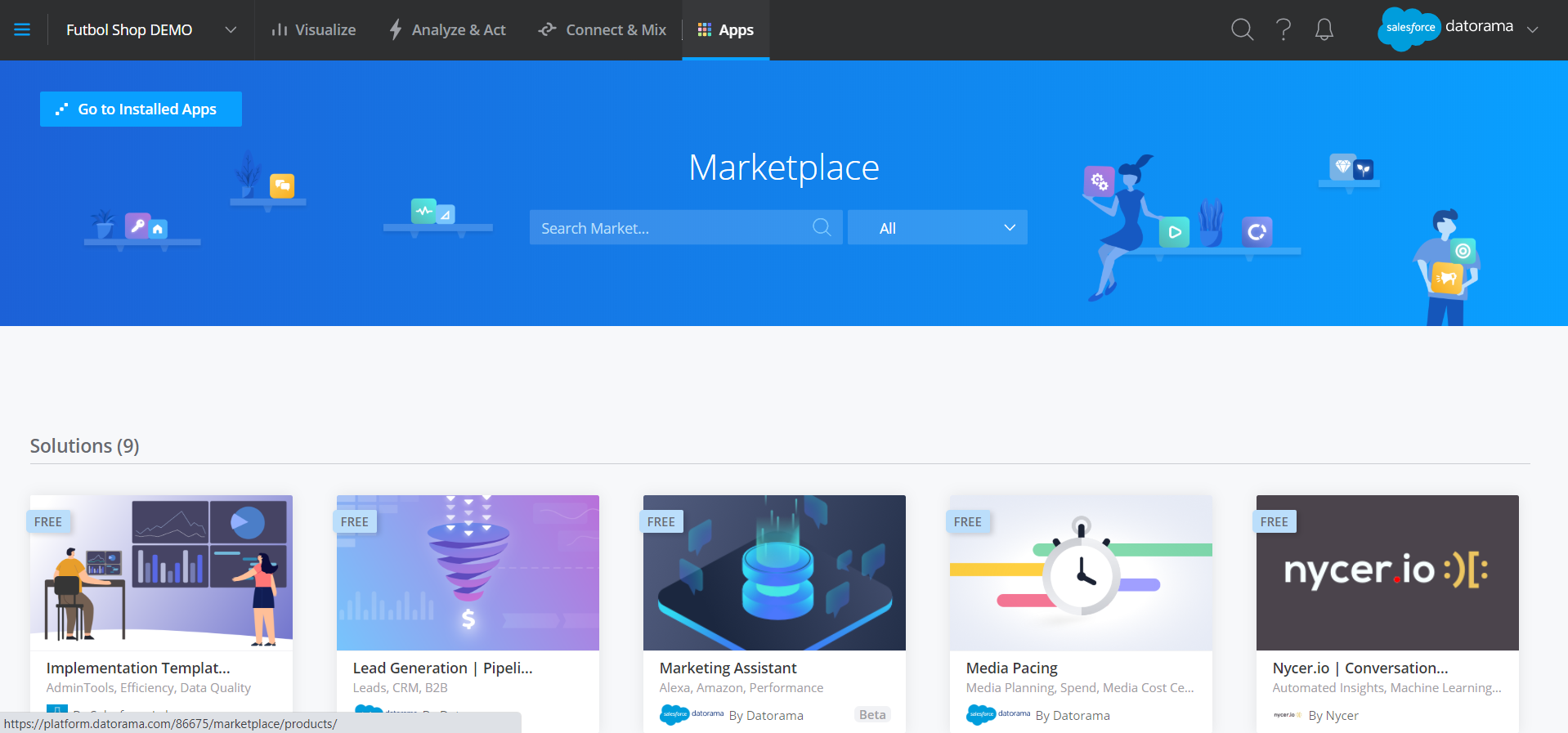Click the Solutions (9) section heading

click(x=85, y=445)
